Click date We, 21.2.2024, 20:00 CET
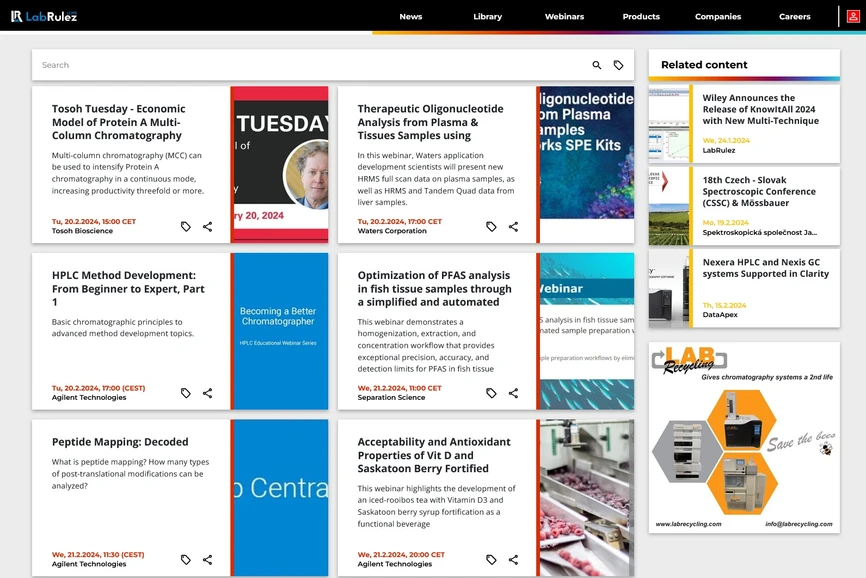 (x=401, y=554)
